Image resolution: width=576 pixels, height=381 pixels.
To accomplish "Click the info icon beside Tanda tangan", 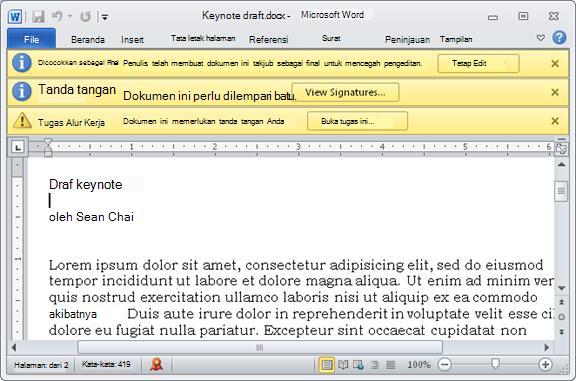I will [22, 91].
